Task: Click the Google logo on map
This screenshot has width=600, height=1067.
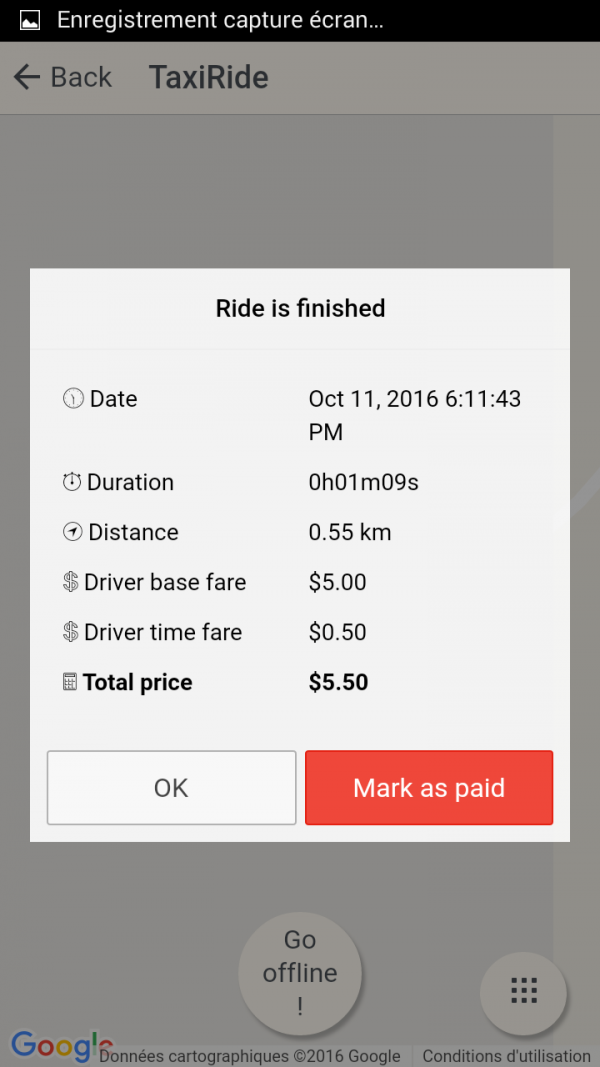Action: [60, 1044]
